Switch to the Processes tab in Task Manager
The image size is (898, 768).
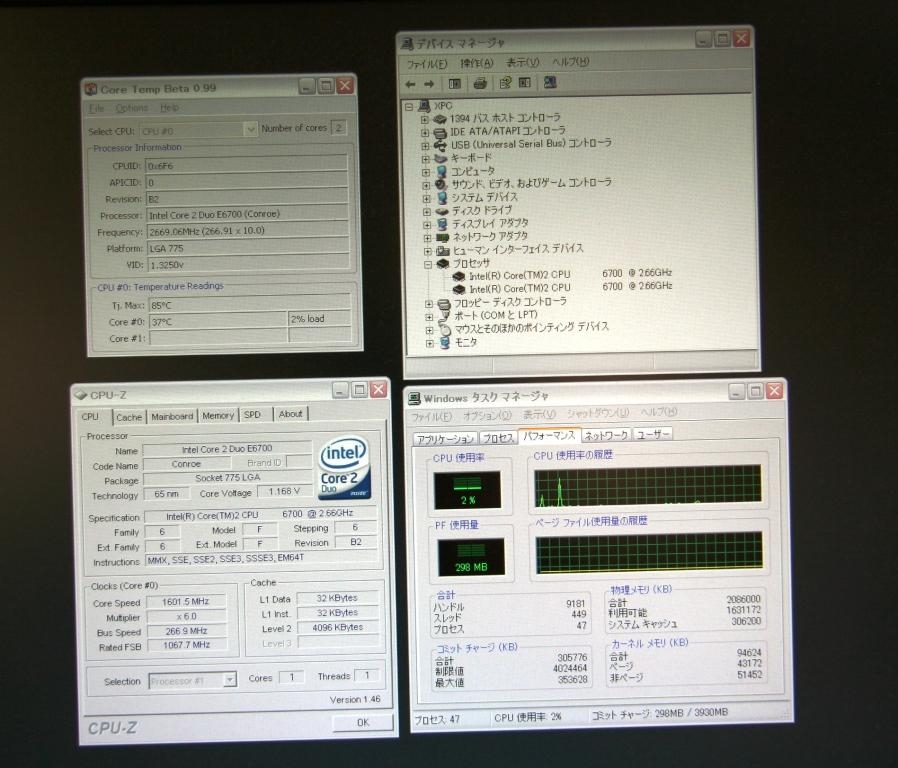497,438
